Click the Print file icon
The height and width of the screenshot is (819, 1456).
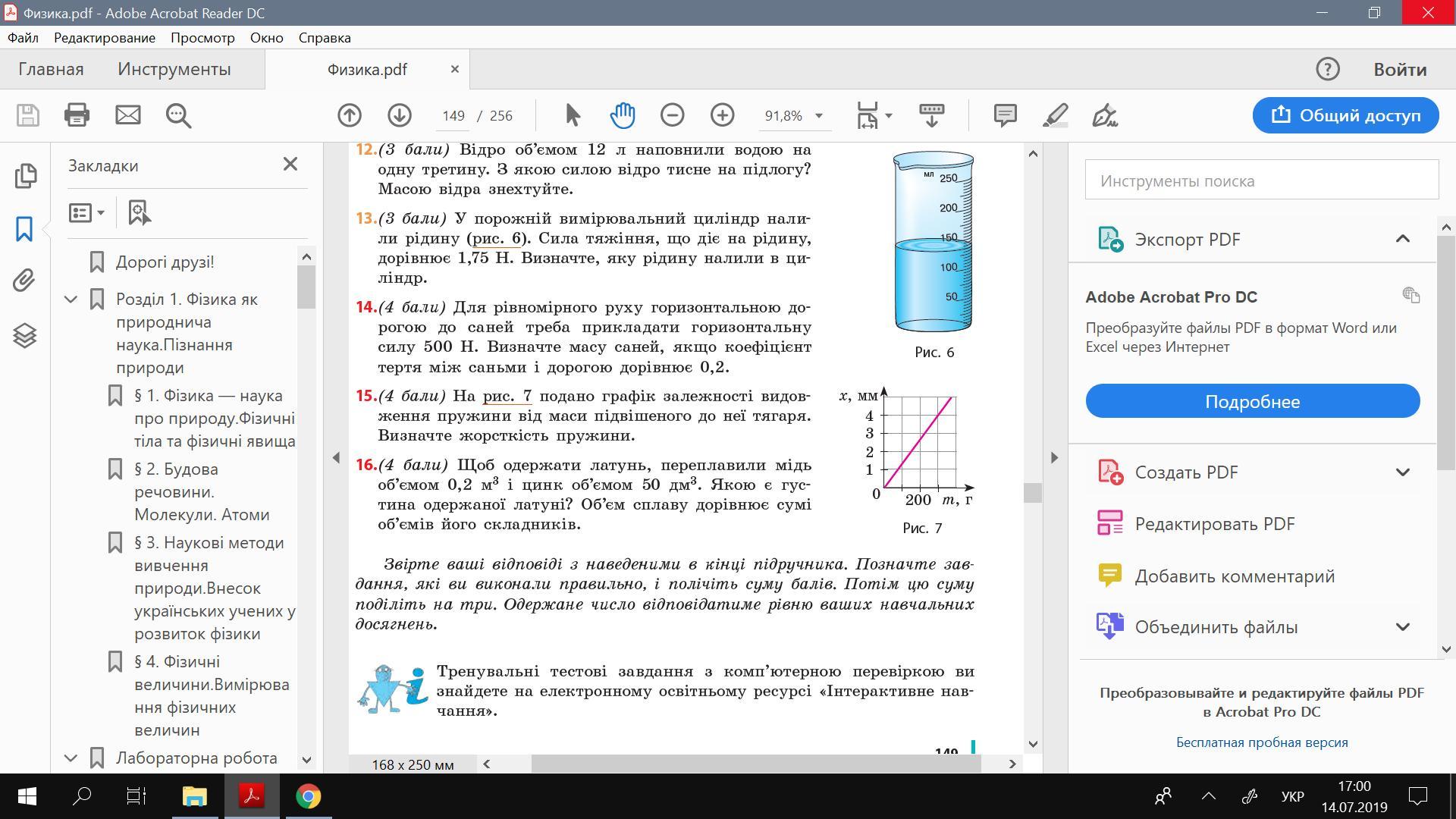pyautogui.click(x=77, y=115)
